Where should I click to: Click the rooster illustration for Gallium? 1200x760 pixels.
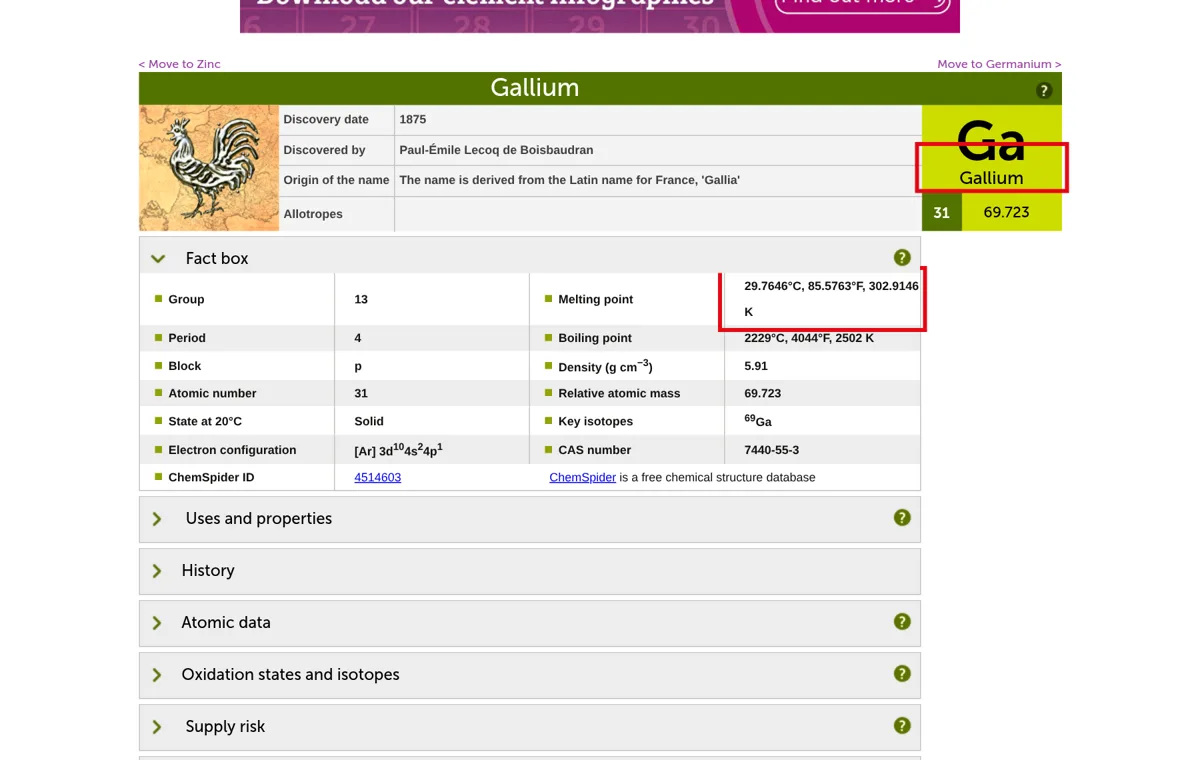(209, 168)
